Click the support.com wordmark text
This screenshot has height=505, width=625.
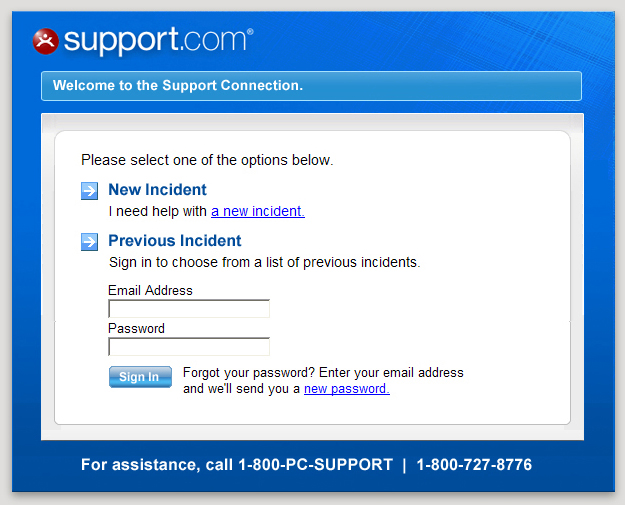[x=158, y=41]
